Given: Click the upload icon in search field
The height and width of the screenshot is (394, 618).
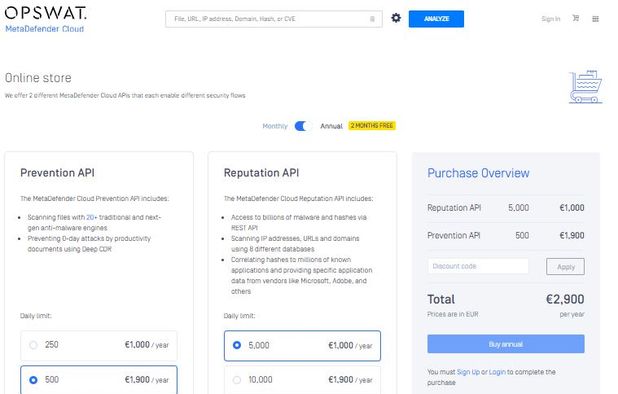Looking at the screenshot, I should (x=372, y=19).
